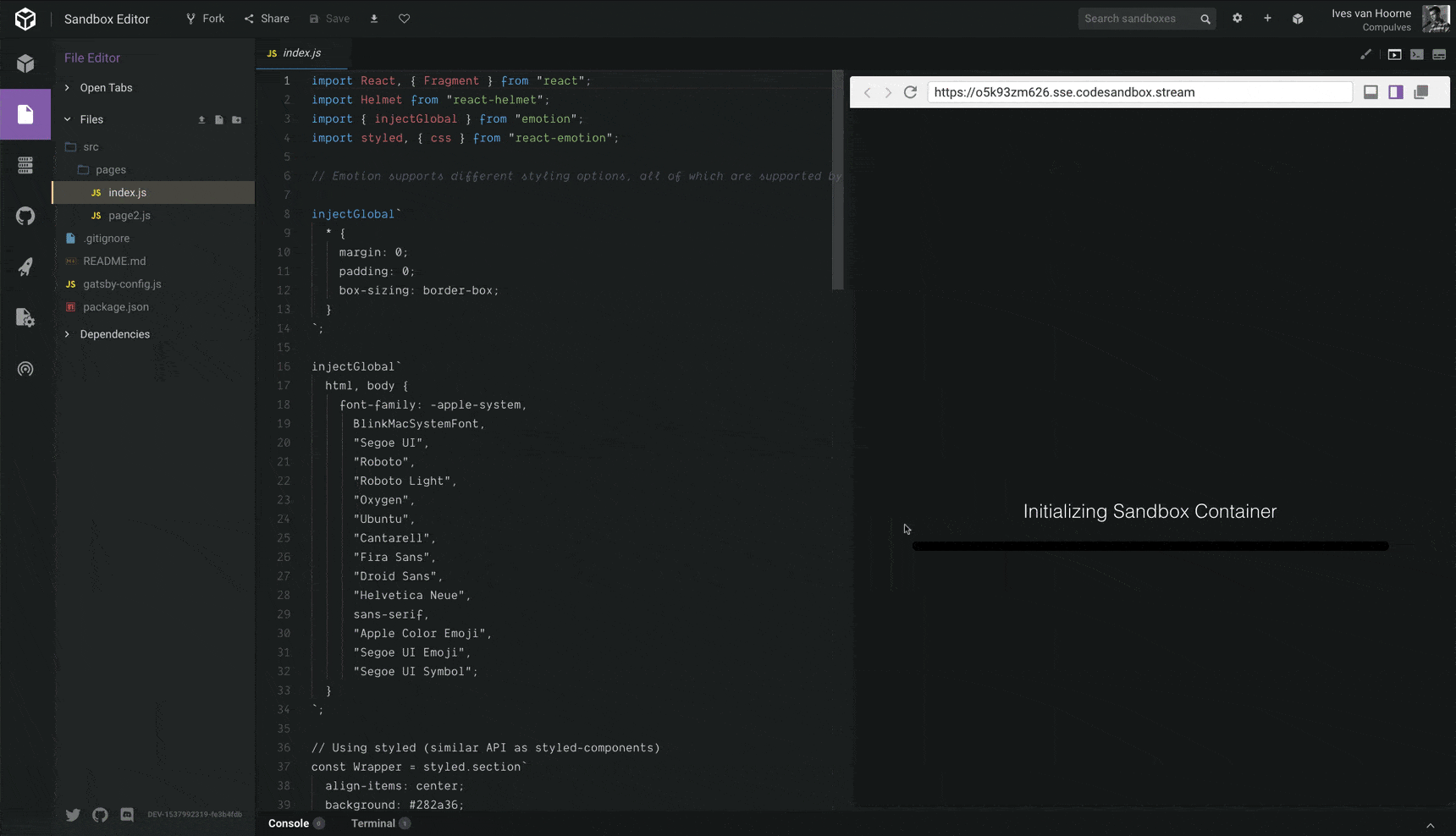Toggle open preview in new window
Image resolution: width=1456 pixels, height=836 pixels.
1420,92
